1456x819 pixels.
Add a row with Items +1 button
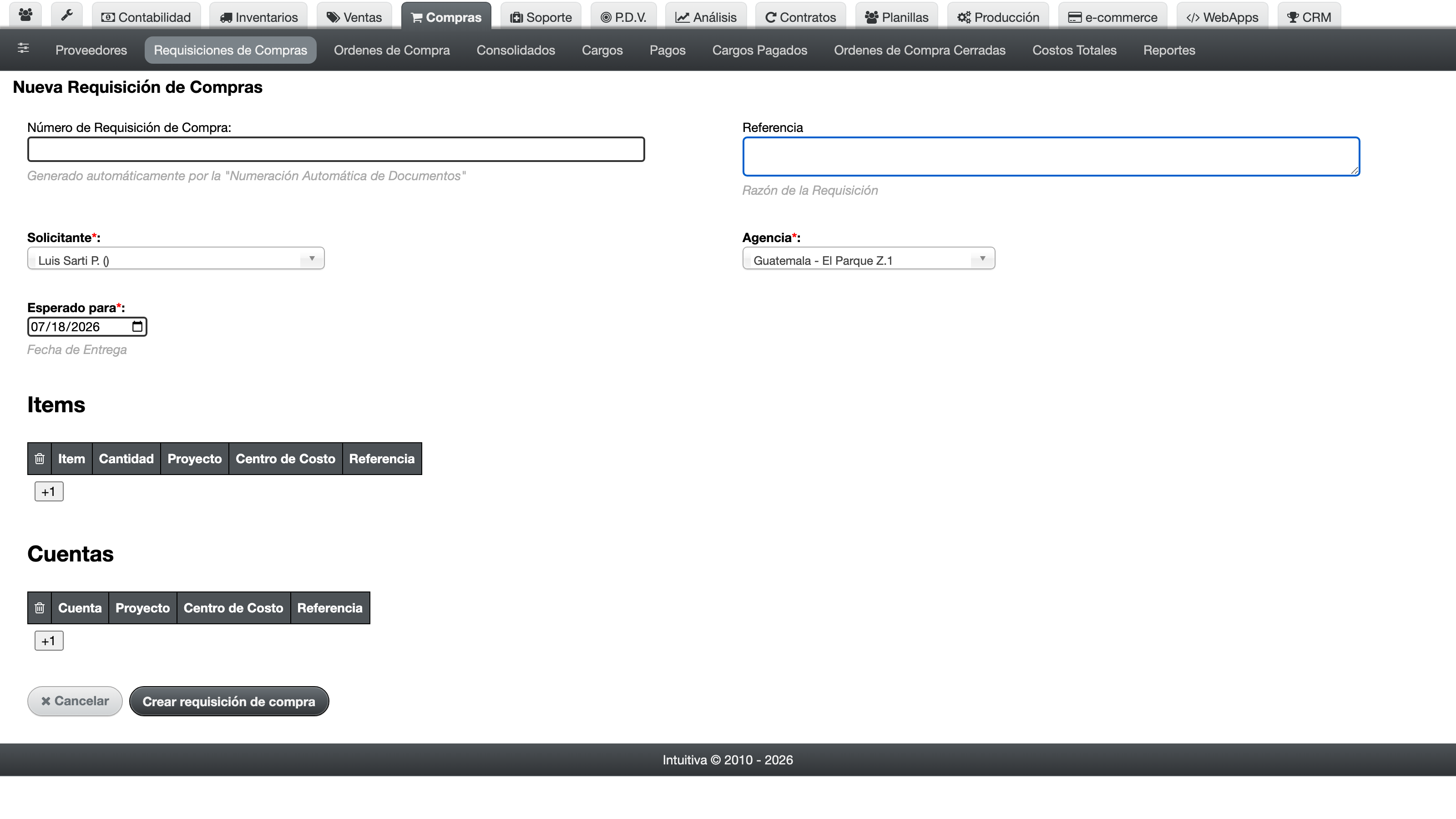[49, 491]
